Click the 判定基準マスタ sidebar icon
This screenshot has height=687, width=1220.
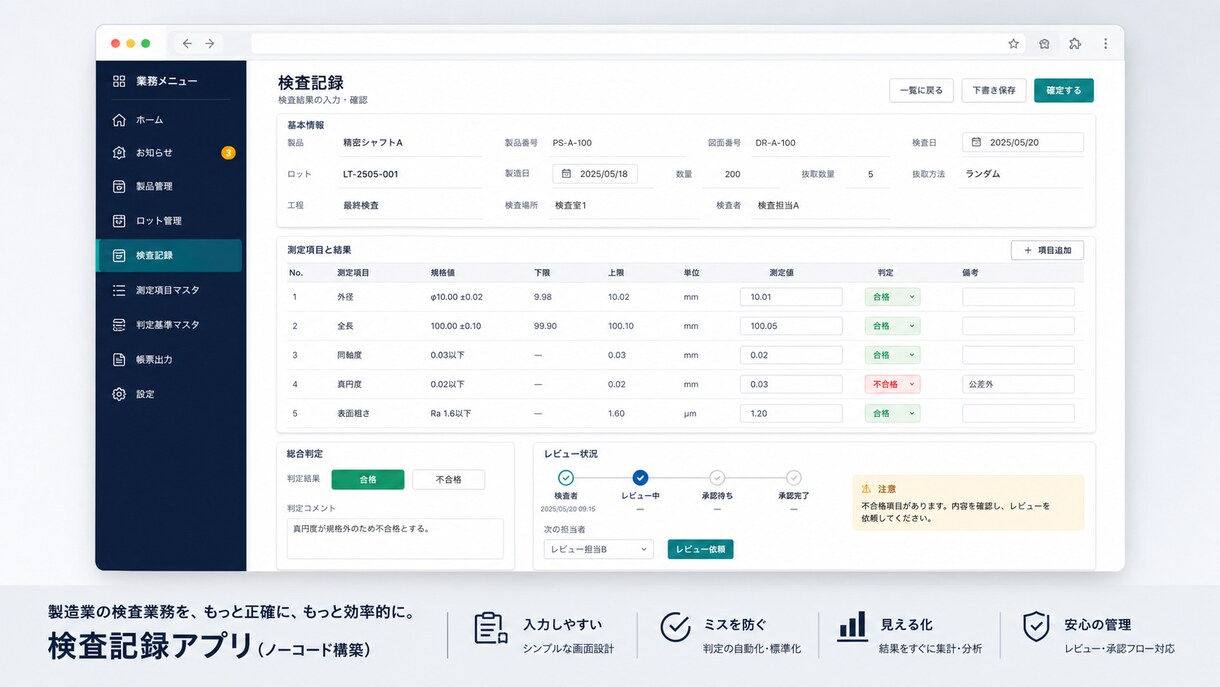tap(119, 325)
